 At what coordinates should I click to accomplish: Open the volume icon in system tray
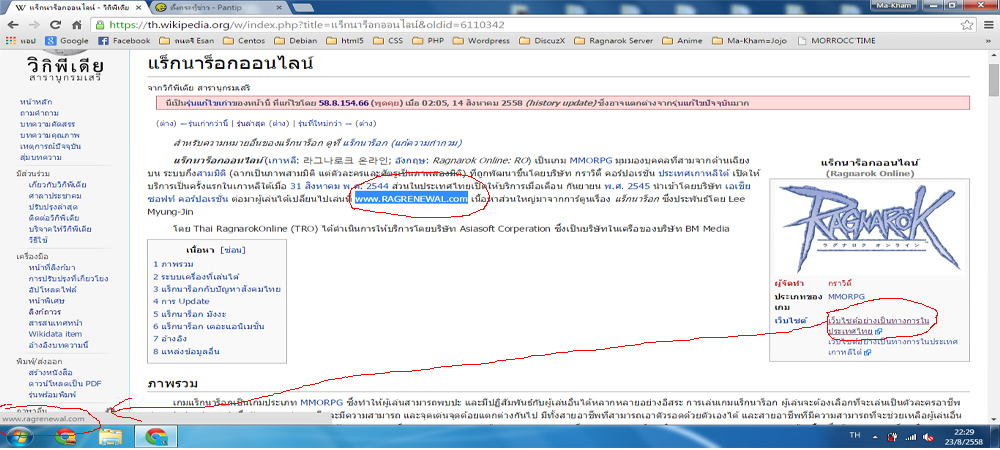coord(930,437)
